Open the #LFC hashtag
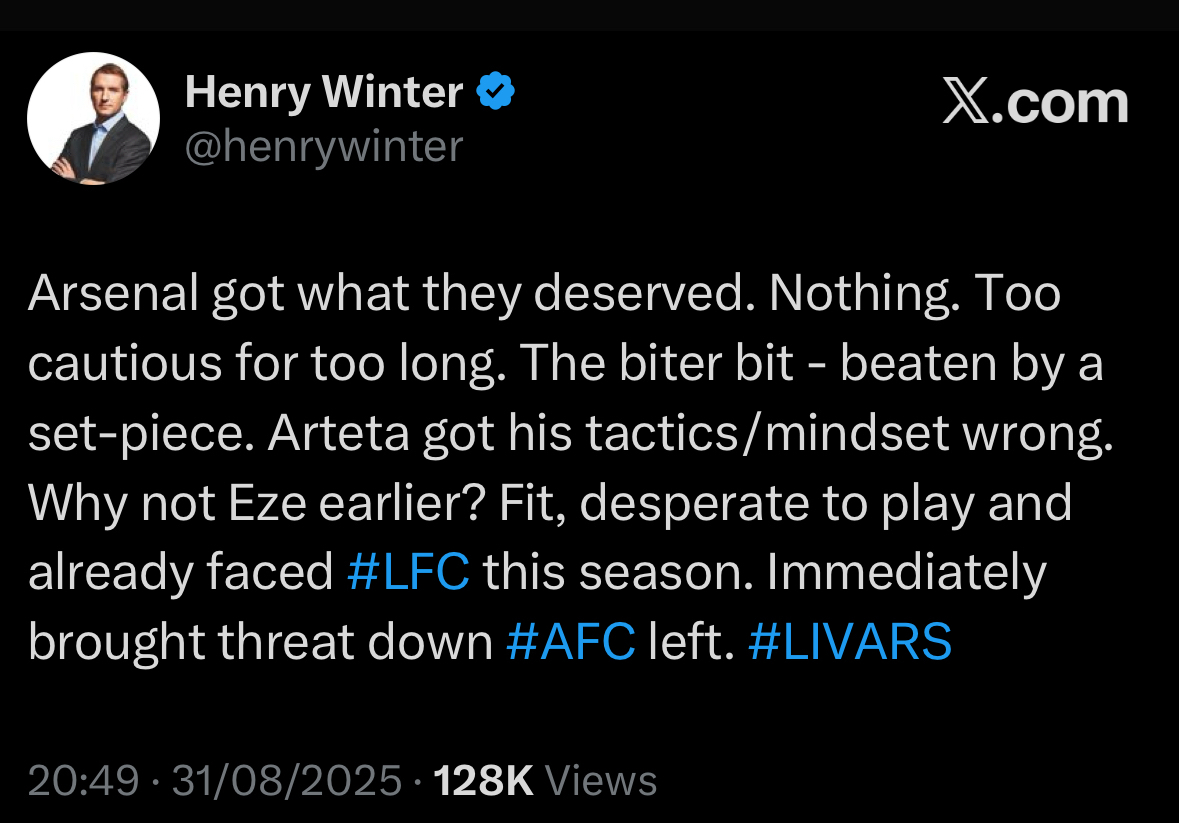The height and width of the screenshot is (823, 1179). tap(408, 573)
